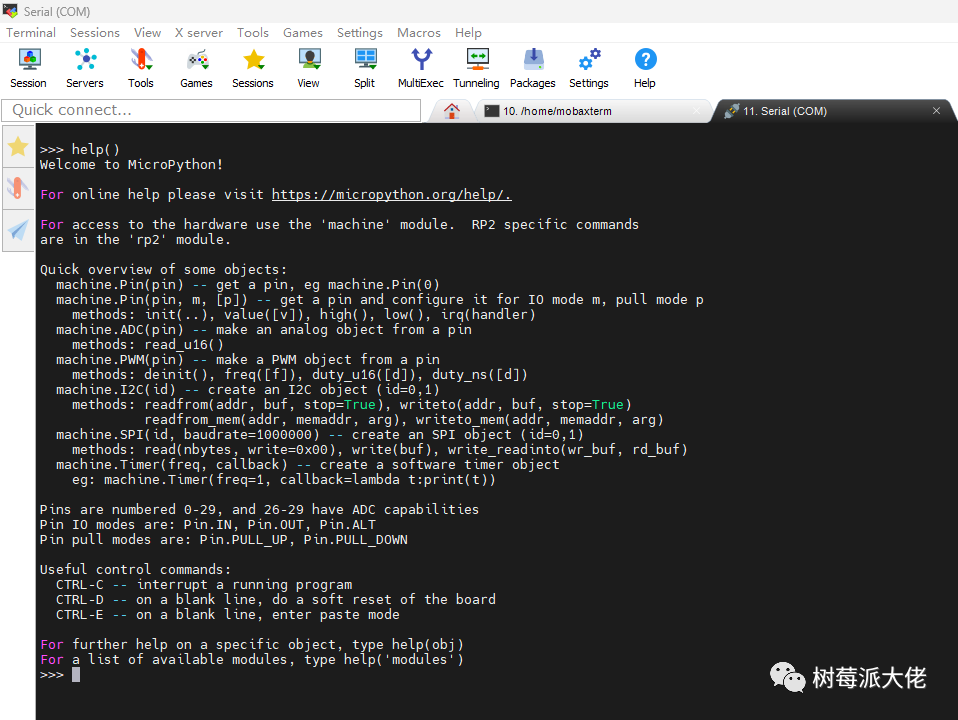
Task: Close the 10. /home/mobaxterm tab
Action: [697, 111]
